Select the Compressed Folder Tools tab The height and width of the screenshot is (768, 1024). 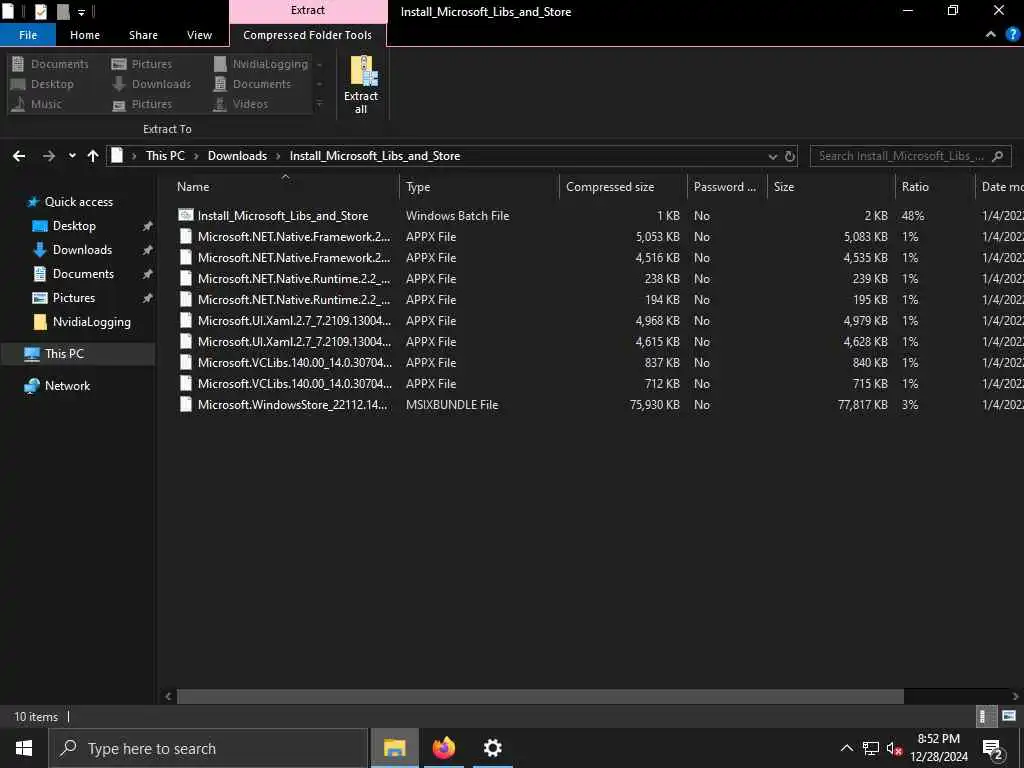click(x=307, y=35)
